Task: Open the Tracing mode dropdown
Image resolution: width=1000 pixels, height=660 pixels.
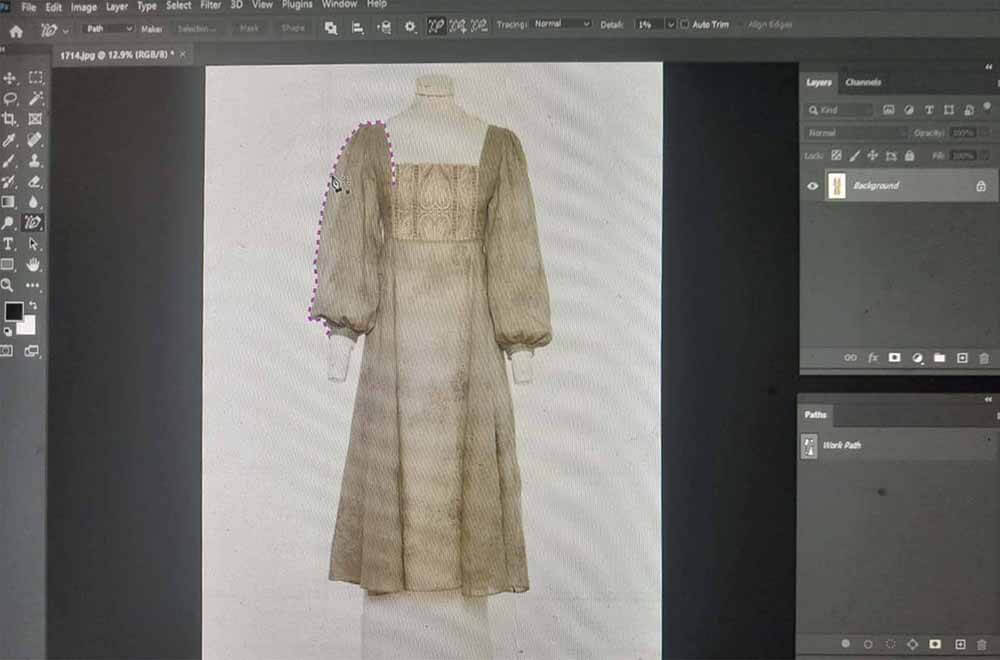Action: point(562,24)
